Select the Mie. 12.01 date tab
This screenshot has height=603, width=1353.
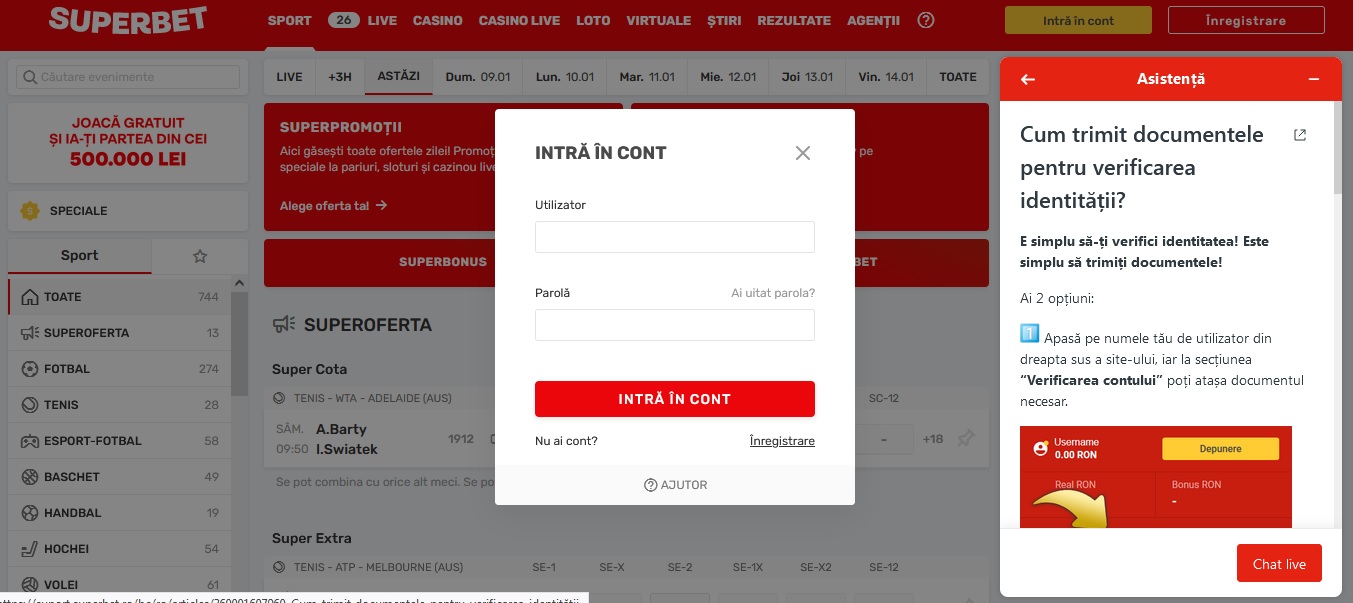(x=728, y=77)
